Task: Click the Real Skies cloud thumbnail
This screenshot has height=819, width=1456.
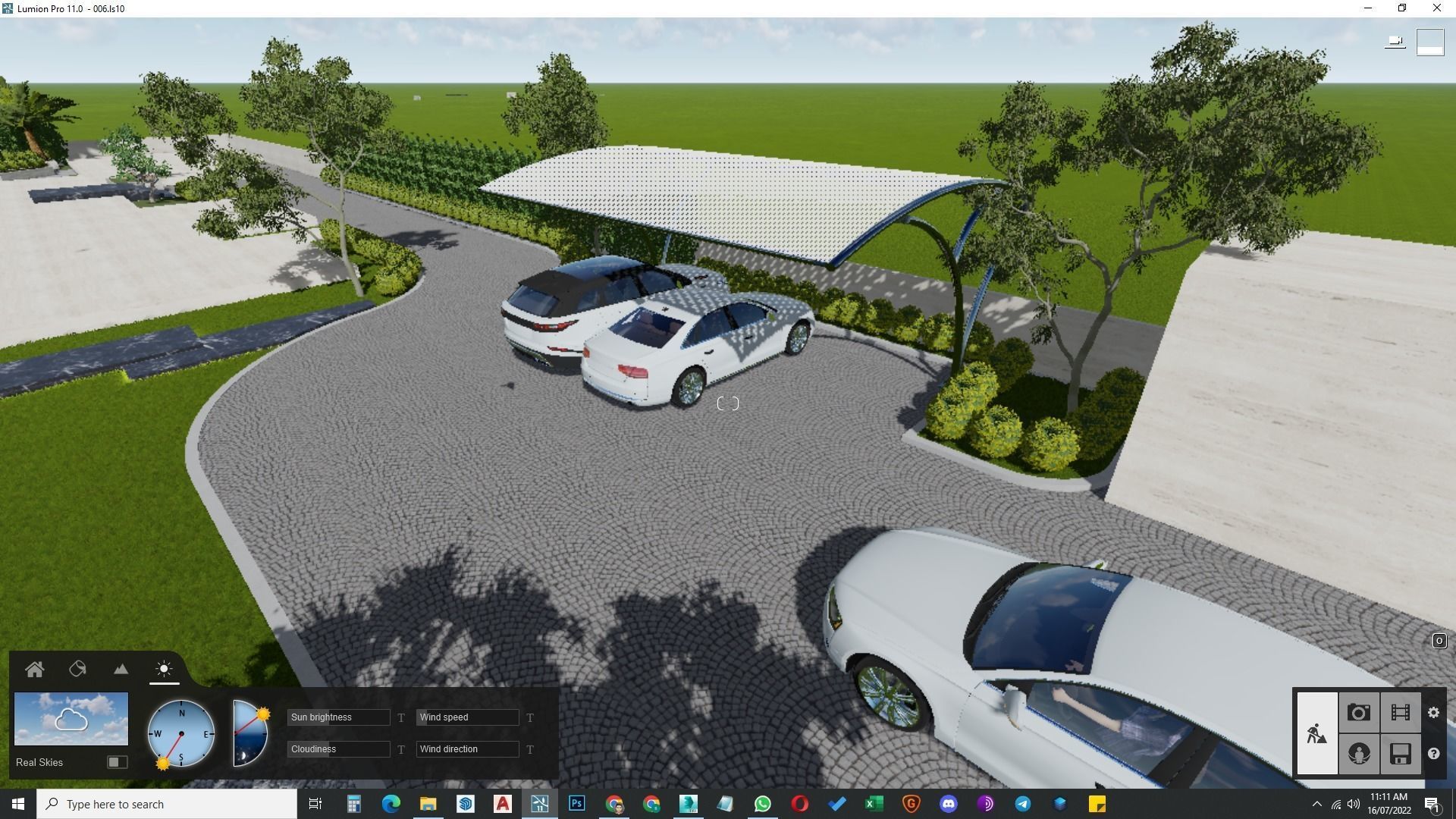Action: 71,718
